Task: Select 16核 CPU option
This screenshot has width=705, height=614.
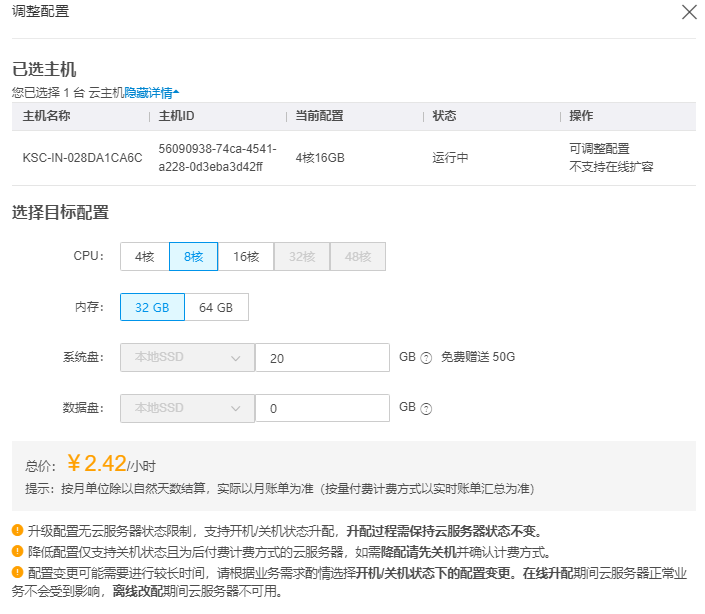Action: tap(246, 257)
